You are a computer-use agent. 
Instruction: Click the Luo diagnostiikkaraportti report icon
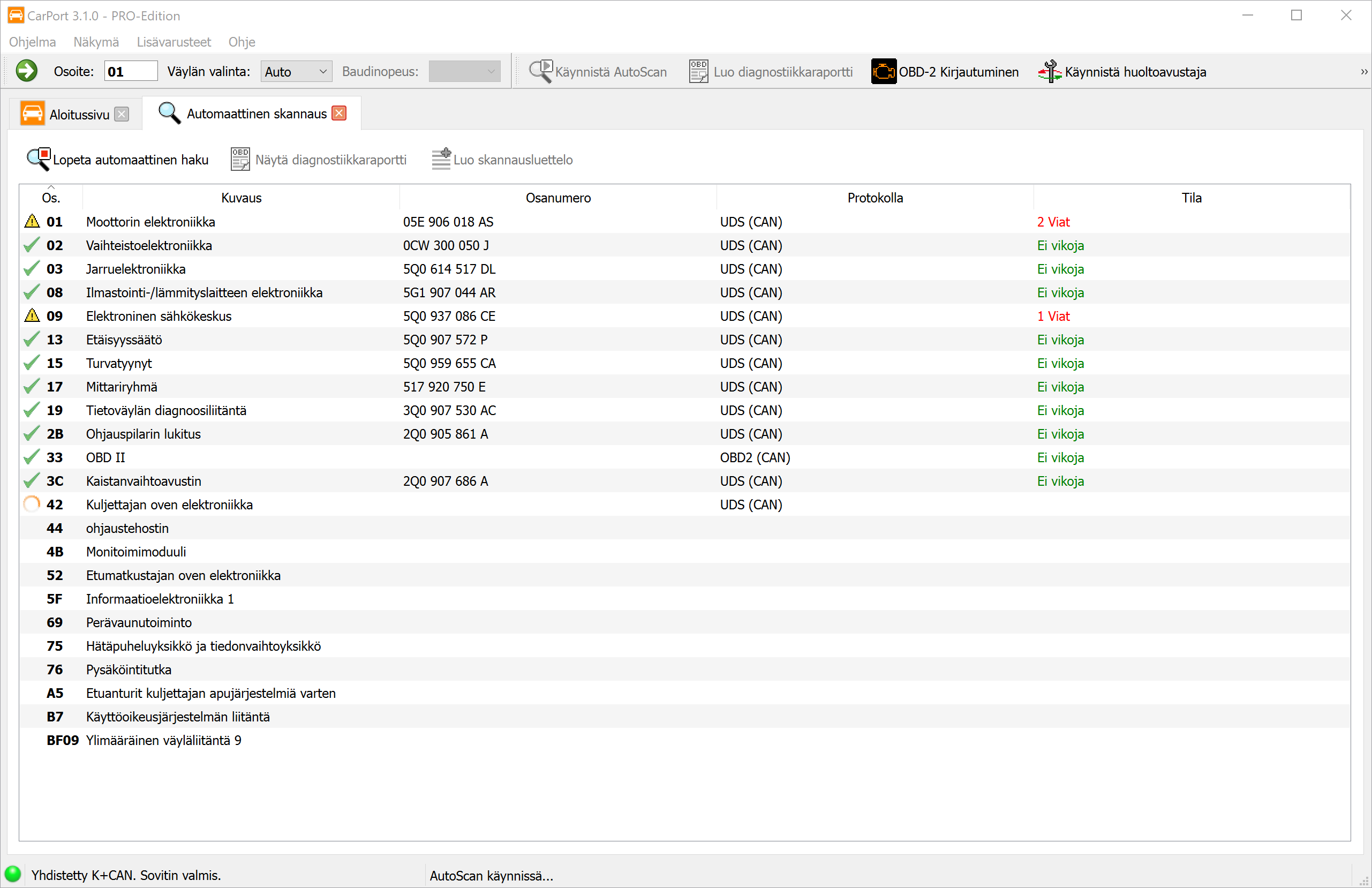coord(698,72)
